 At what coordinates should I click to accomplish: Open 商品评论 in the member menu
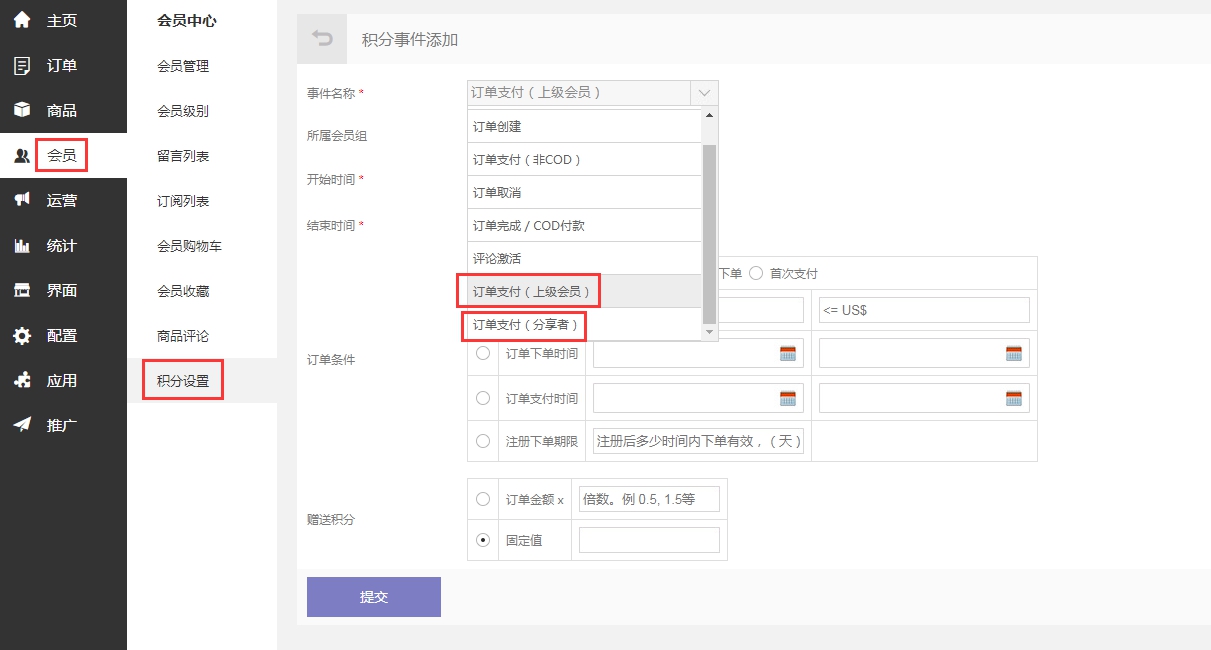tap(183, 336)
